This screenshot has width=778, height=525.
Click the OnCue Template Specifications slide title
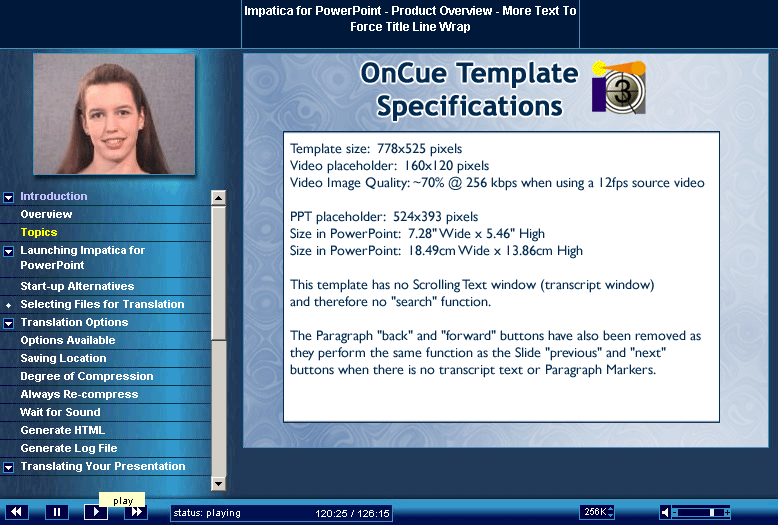pyautogui.click(x=469, y=89)
